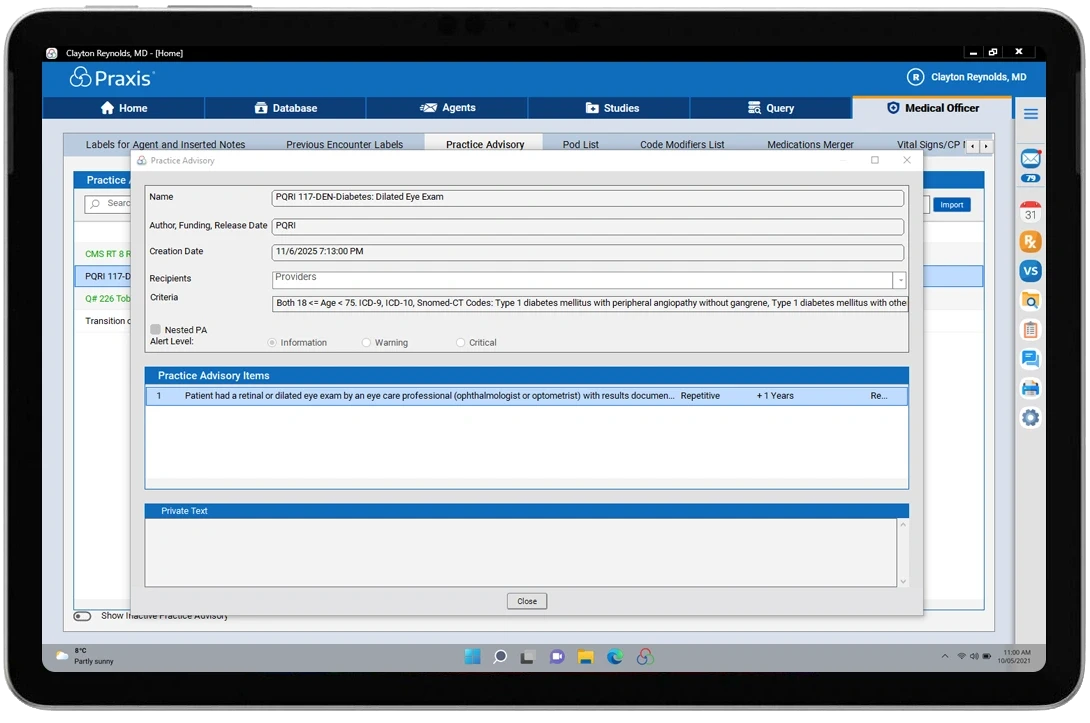Select the Critical alert level radio button
1090x723 pixels.
pos(458,342)
